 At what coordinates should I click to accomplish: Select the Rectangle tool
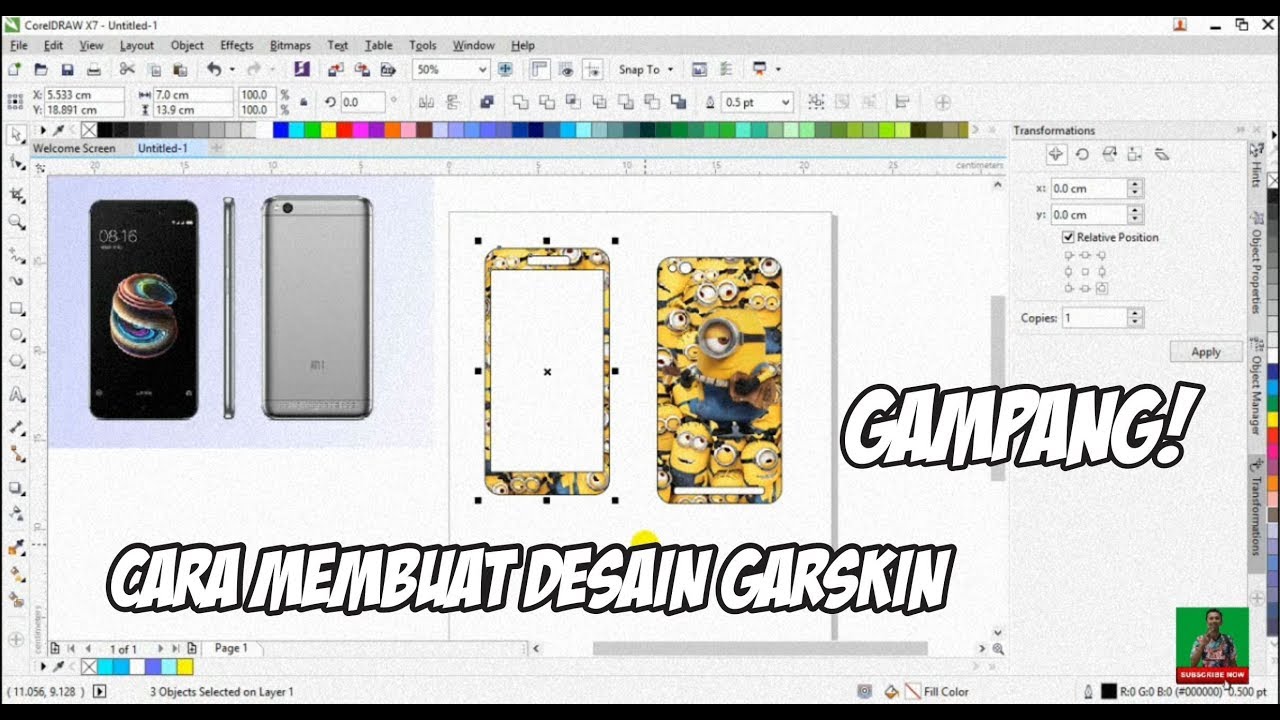coord(16,308)
